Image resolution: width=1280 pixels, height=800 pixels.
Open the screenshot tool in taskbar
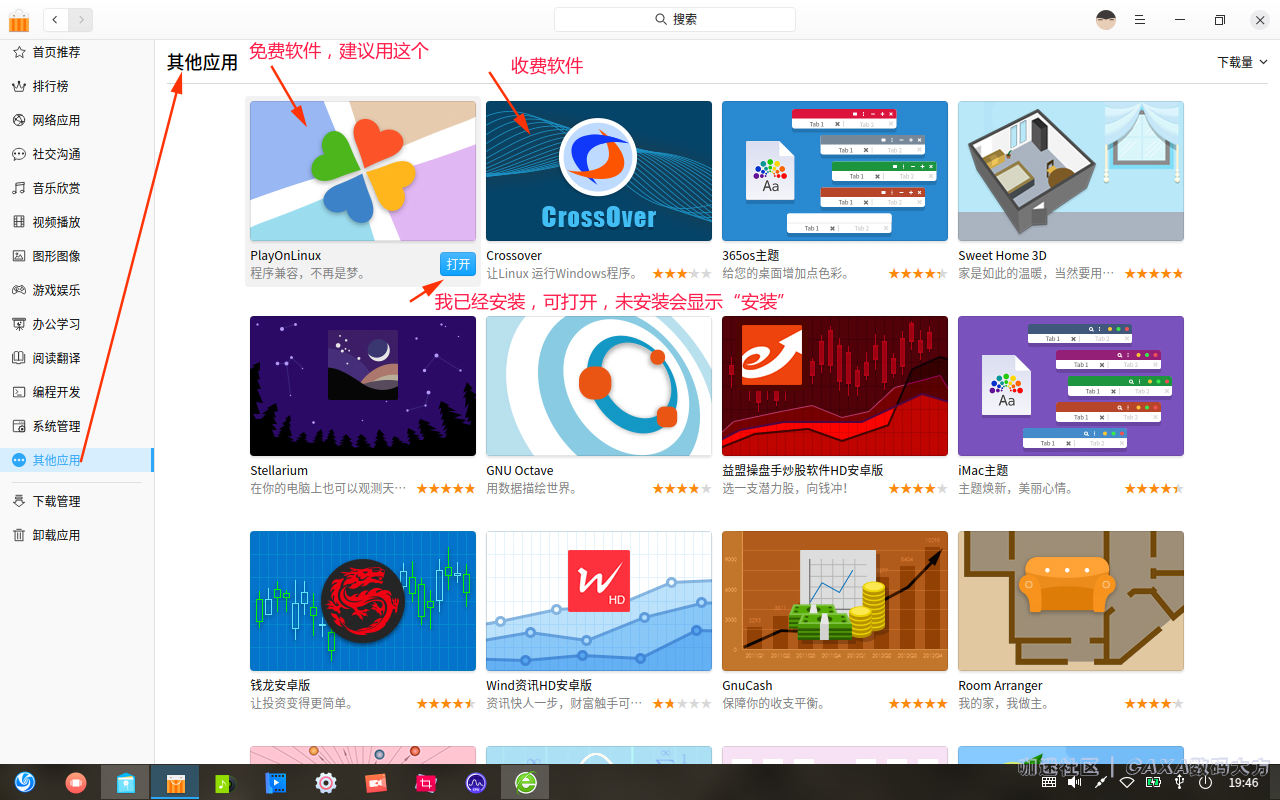click(426, 782)
